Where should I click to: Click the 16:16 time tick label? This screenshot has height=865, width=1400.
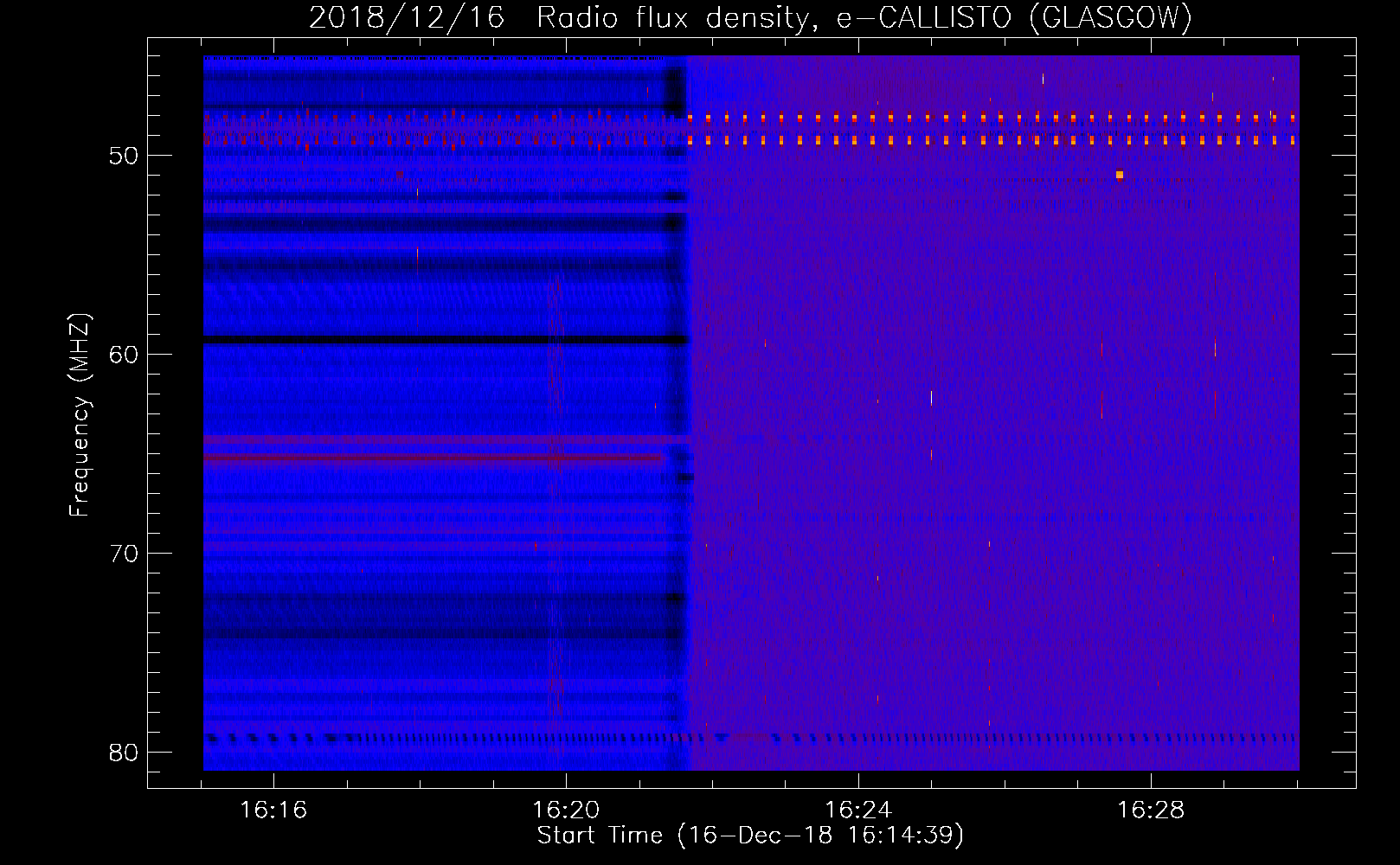coord(273,811)
